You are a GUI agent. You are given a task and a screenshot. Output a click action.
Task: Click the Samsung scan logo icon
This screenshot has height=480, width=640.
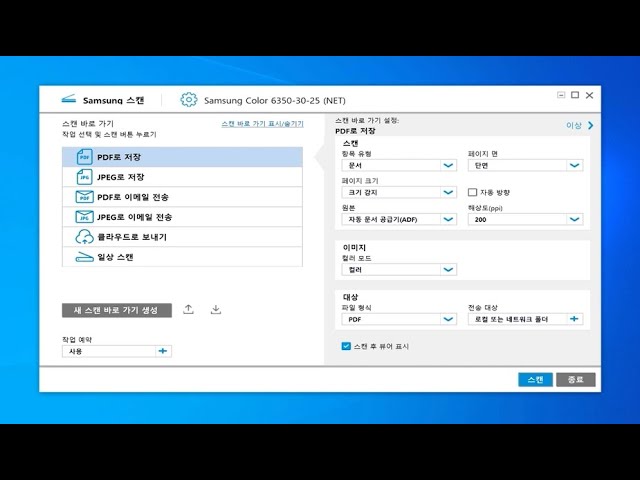coord(69,99)
